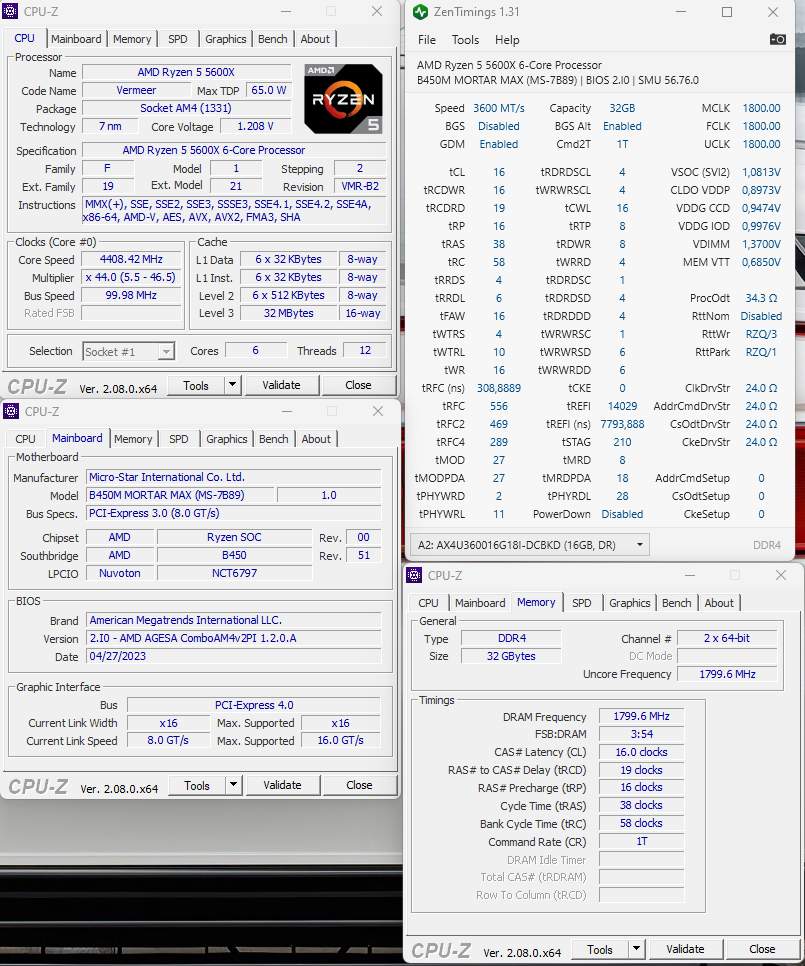Click the Uncore Frequency value 1799.6 MHz
Screen dimensions: 805x966
coord(727,674)
